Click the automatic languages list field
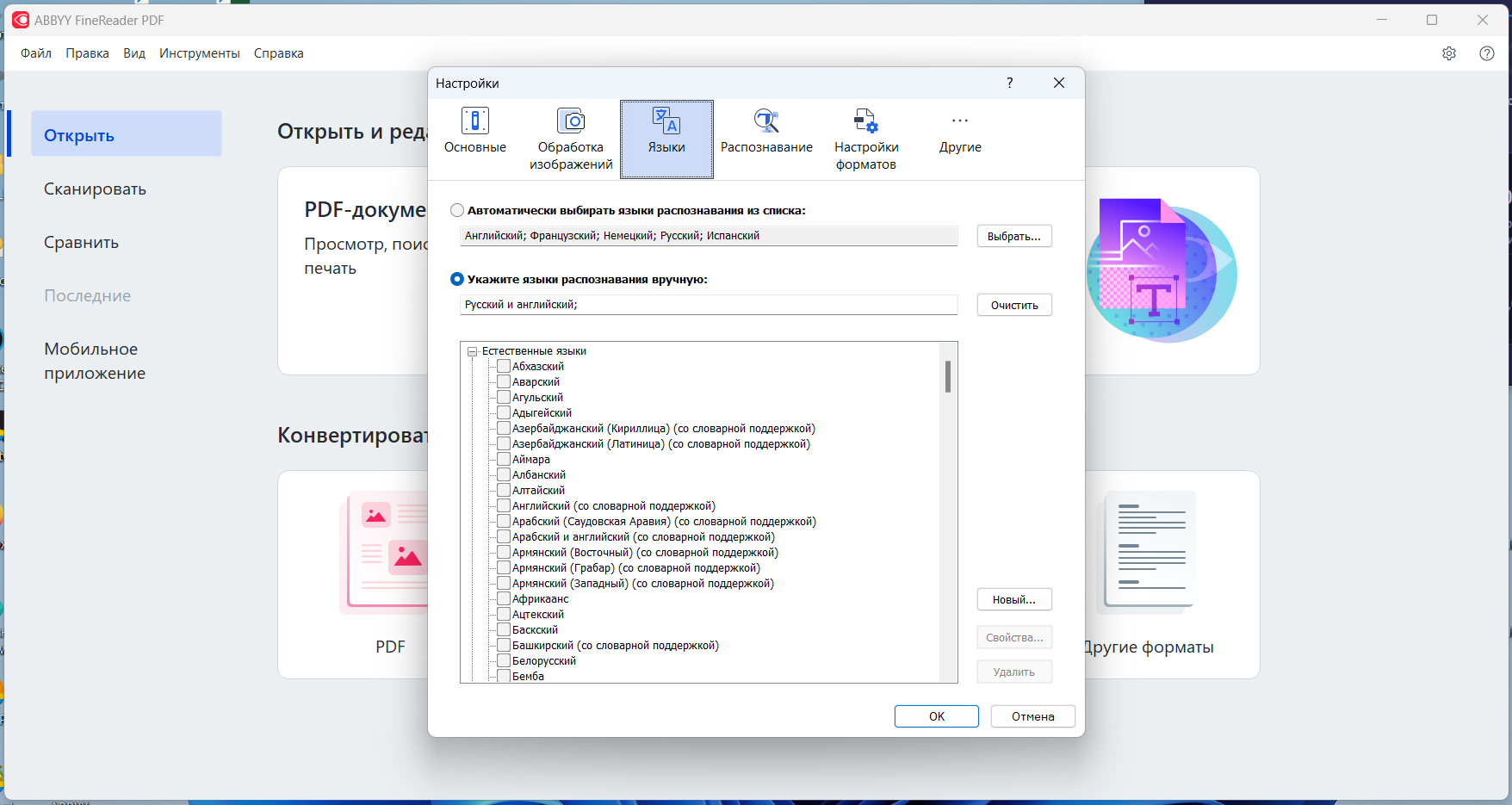Image resolution: width=1512 pixels, height=805 pixels. 709,236
